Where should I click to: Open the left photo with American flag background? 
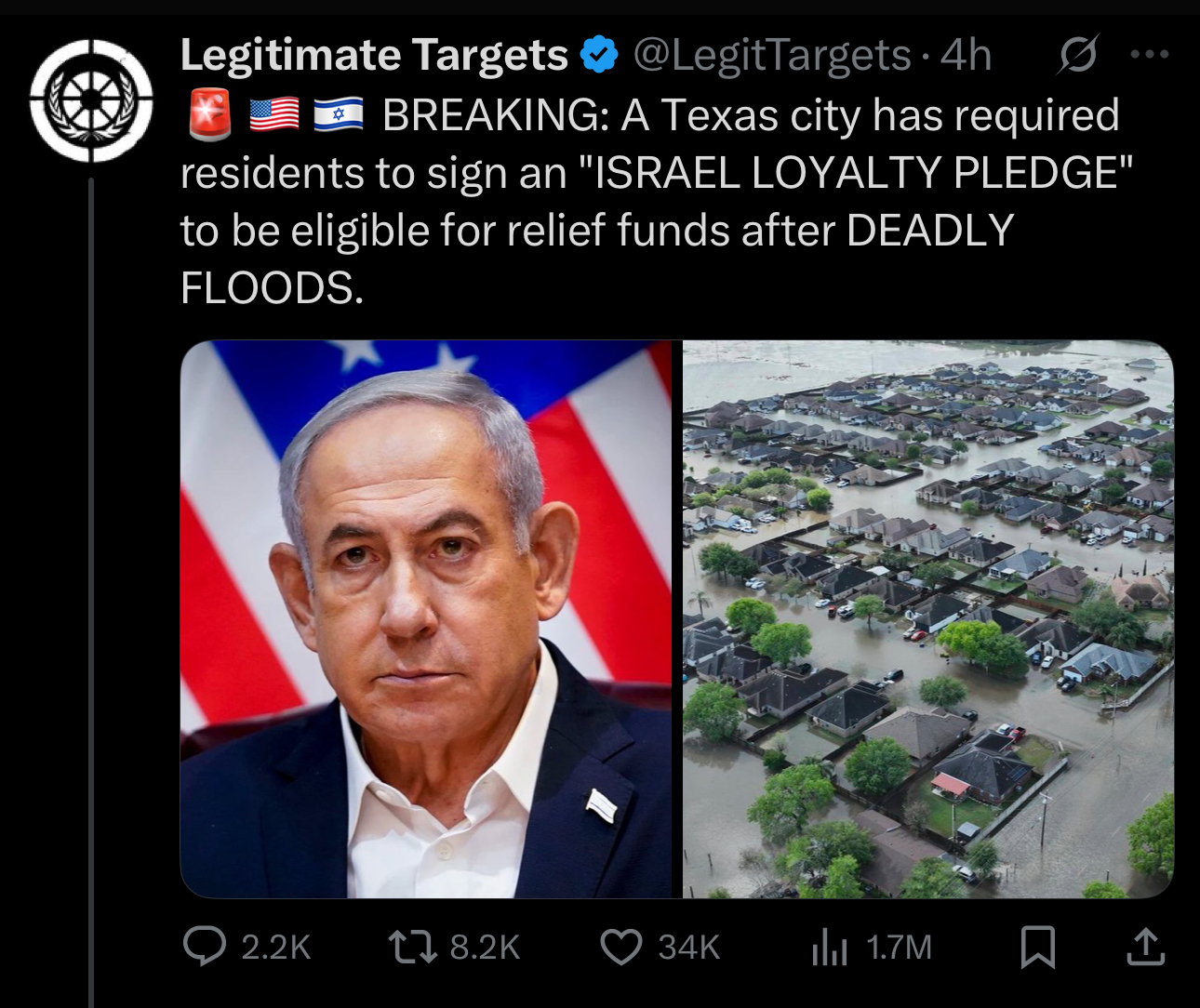[426, 619]
